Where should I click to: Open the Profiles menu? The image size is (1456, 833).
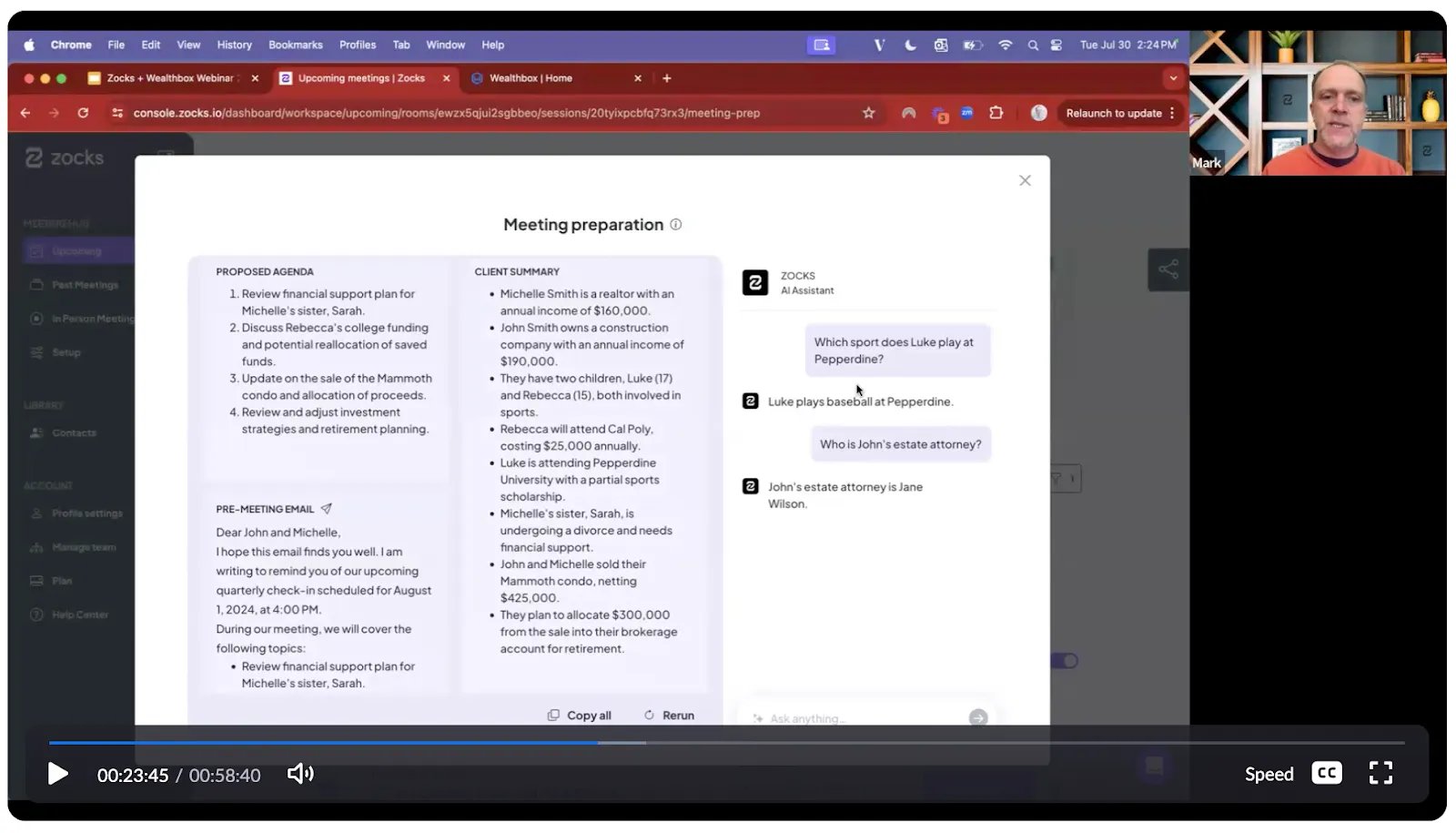click(358, 45)
